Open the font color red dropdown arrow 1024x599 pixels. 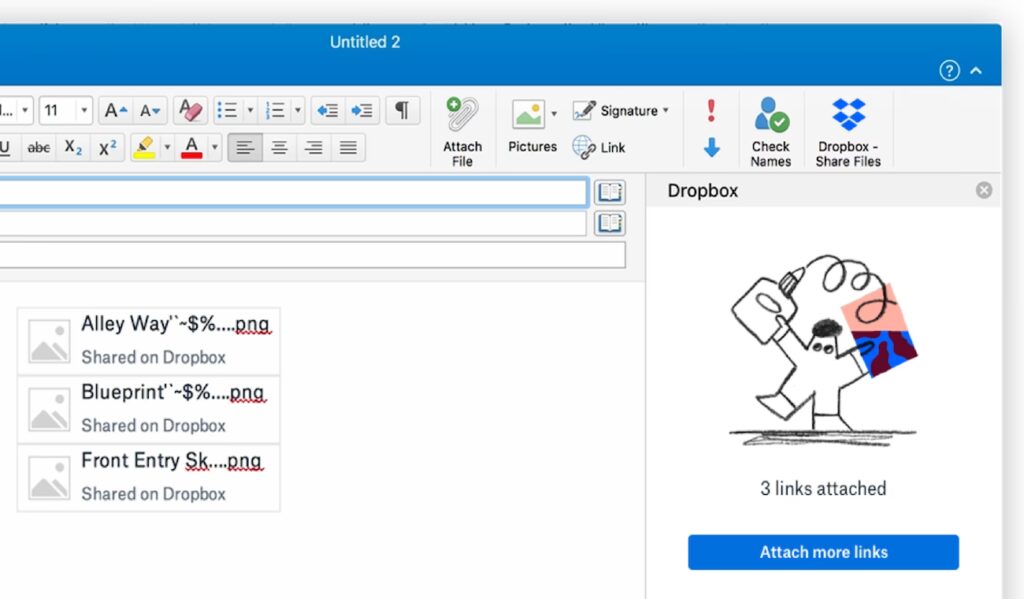point(214,148)
